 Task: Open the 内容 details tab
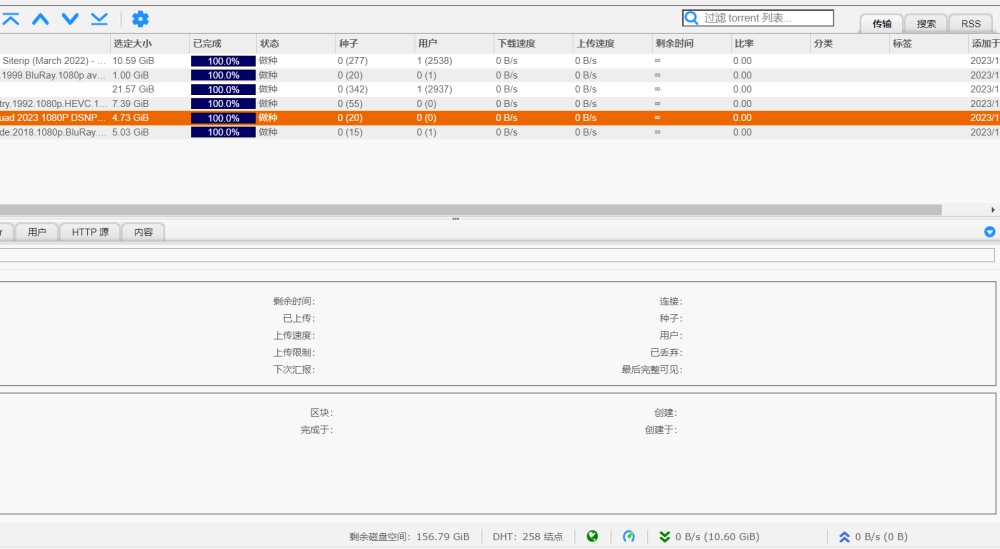[x=143, y=232]
